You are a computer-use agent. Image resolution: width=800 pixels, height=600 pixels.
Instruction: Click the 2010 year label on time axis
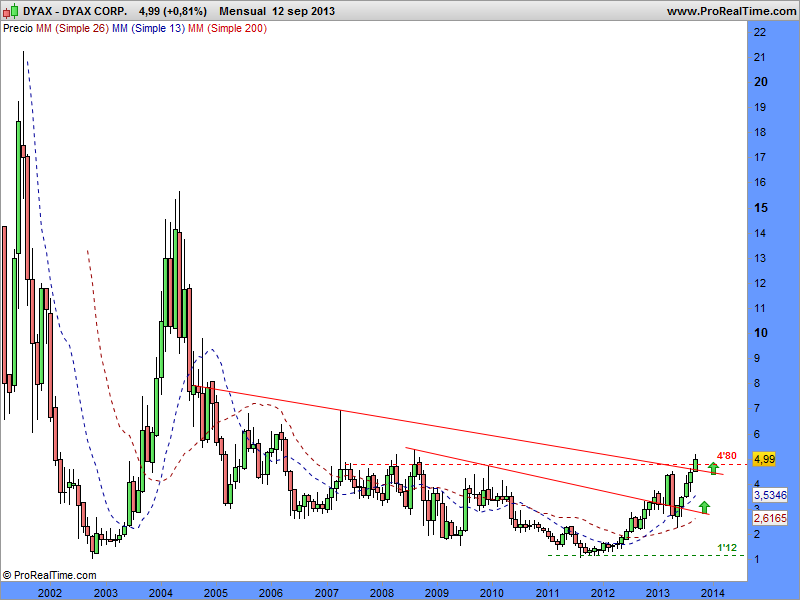click(492, 593)
